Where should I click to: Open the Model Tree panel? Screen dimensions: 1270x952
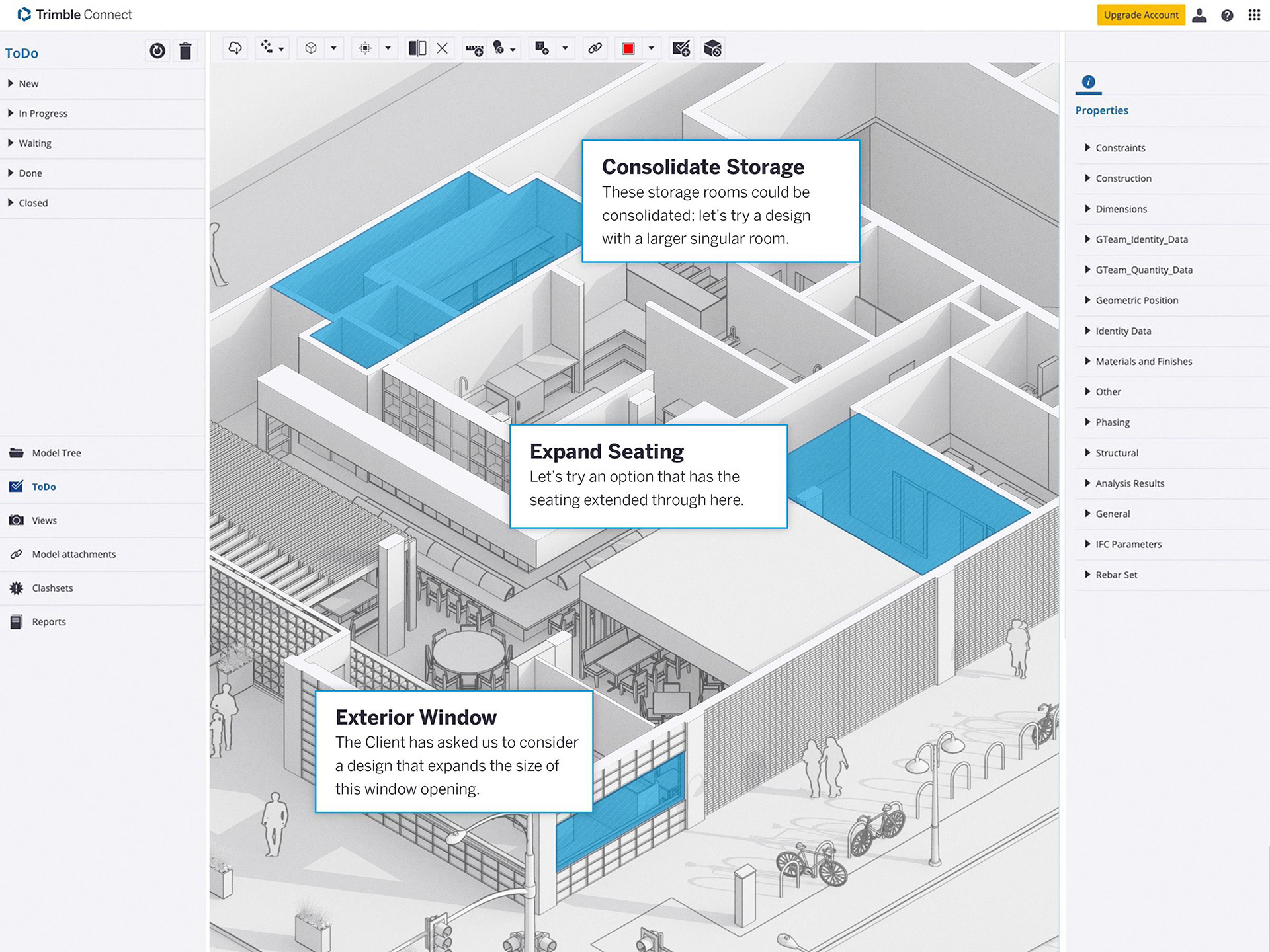click(x=56, y=453)
